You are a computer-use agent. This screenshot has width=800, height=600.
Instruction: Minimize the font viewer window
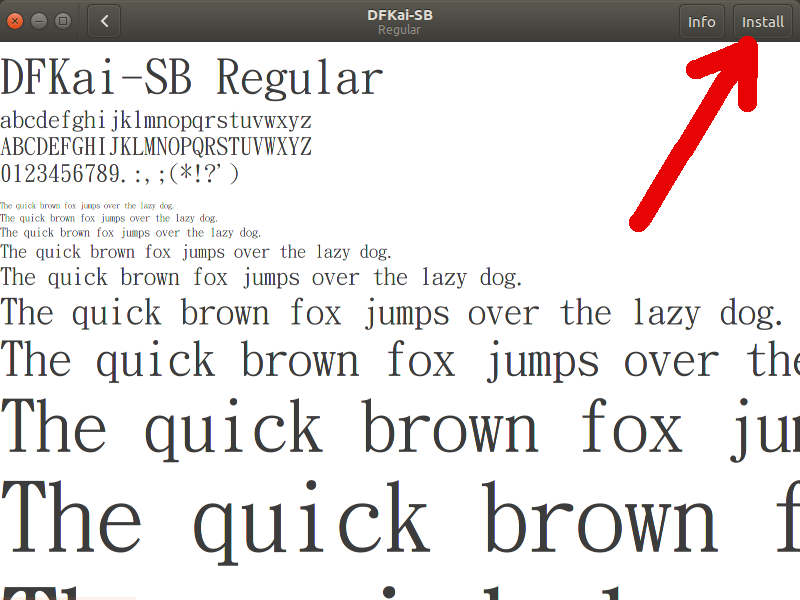coord(39,21)
